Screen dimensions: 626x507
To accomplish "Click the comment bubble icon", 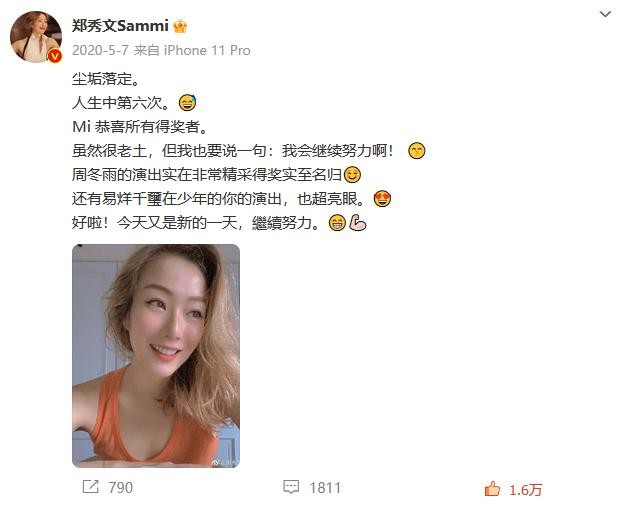I will coord(291,487).
